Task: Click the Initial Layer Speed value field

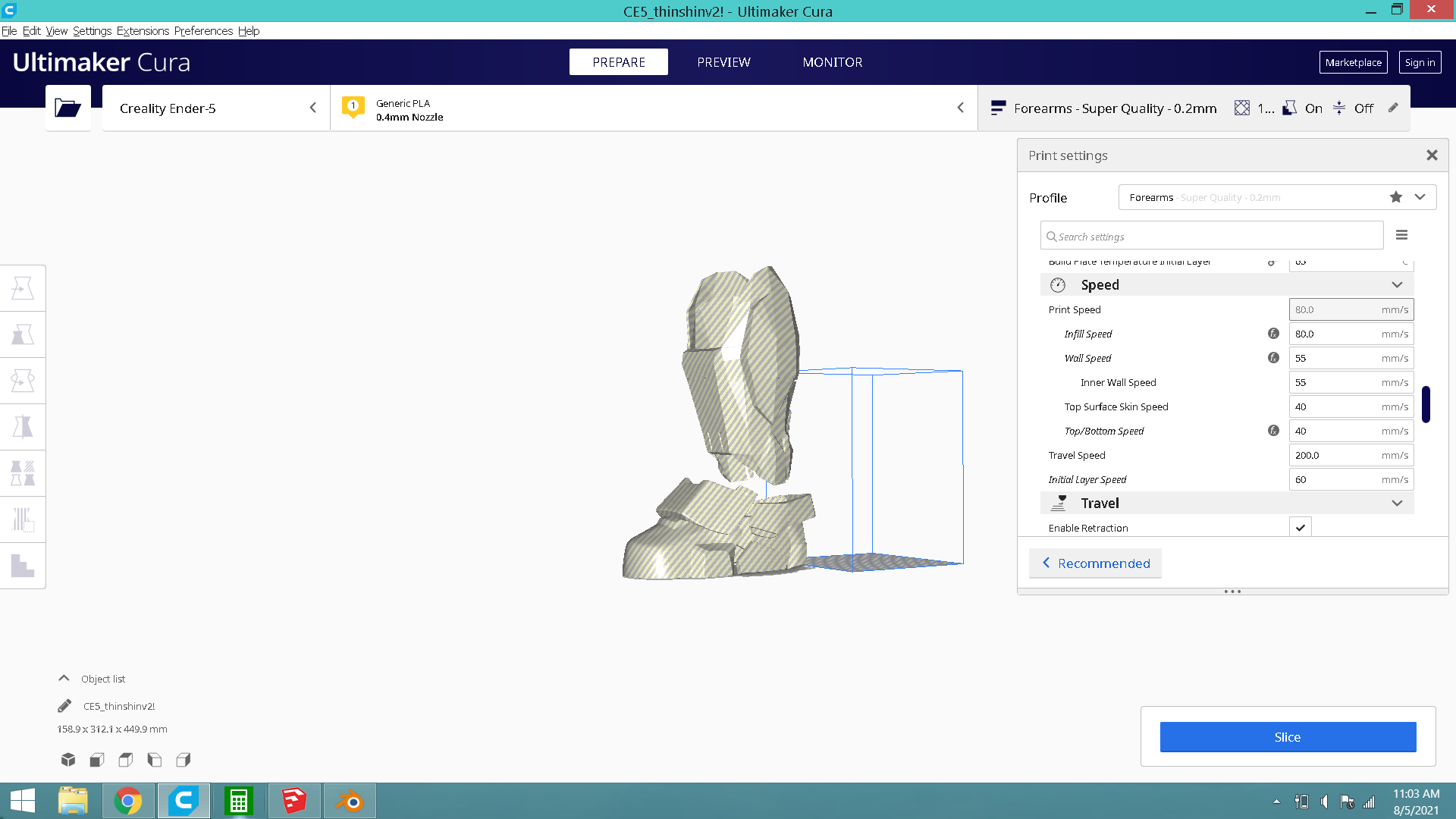Action: point(1351,479)
